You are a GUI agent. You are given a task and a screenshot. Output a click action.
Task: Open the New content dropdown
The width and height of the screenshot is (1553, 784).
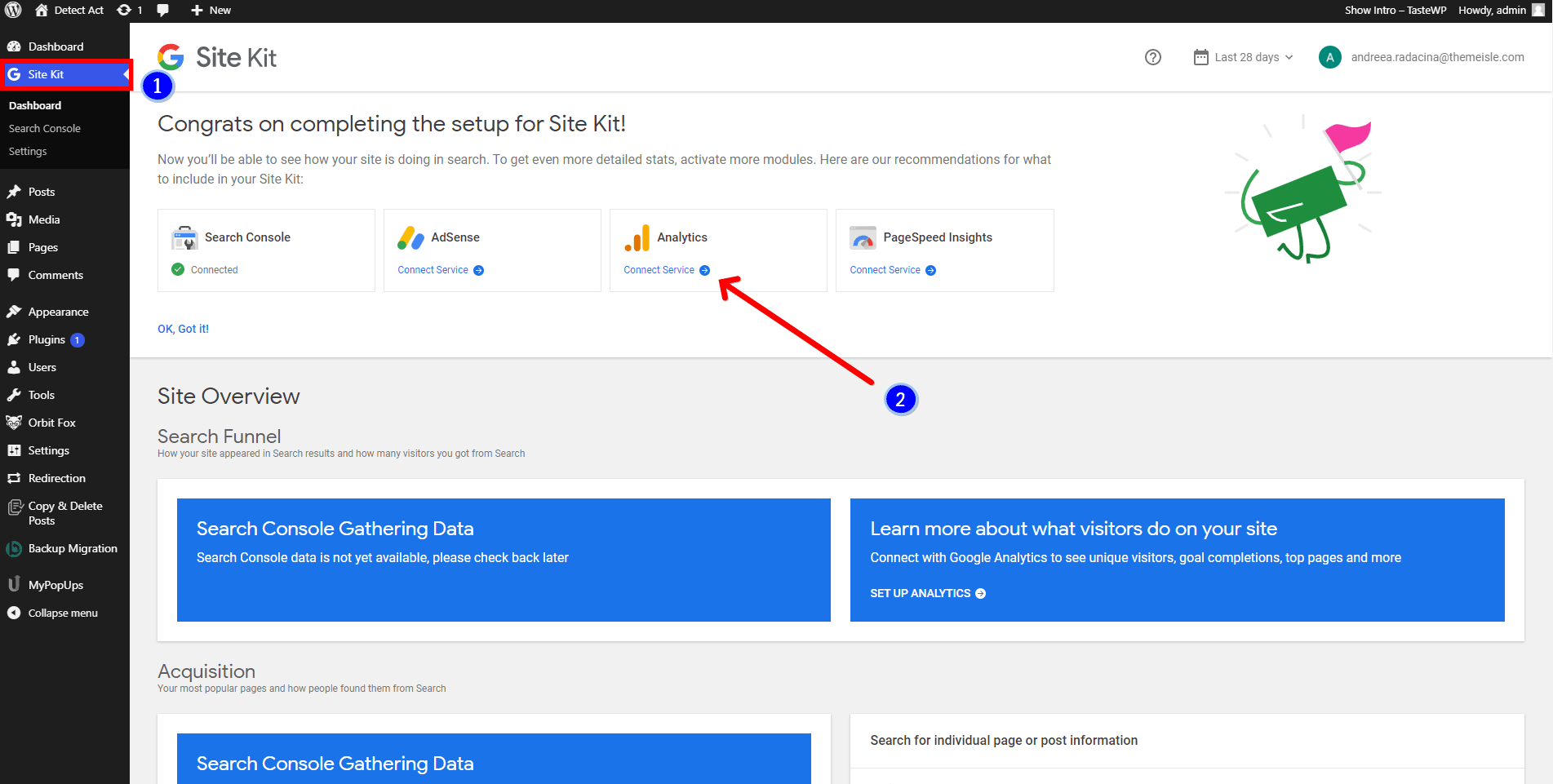[211, 11]
